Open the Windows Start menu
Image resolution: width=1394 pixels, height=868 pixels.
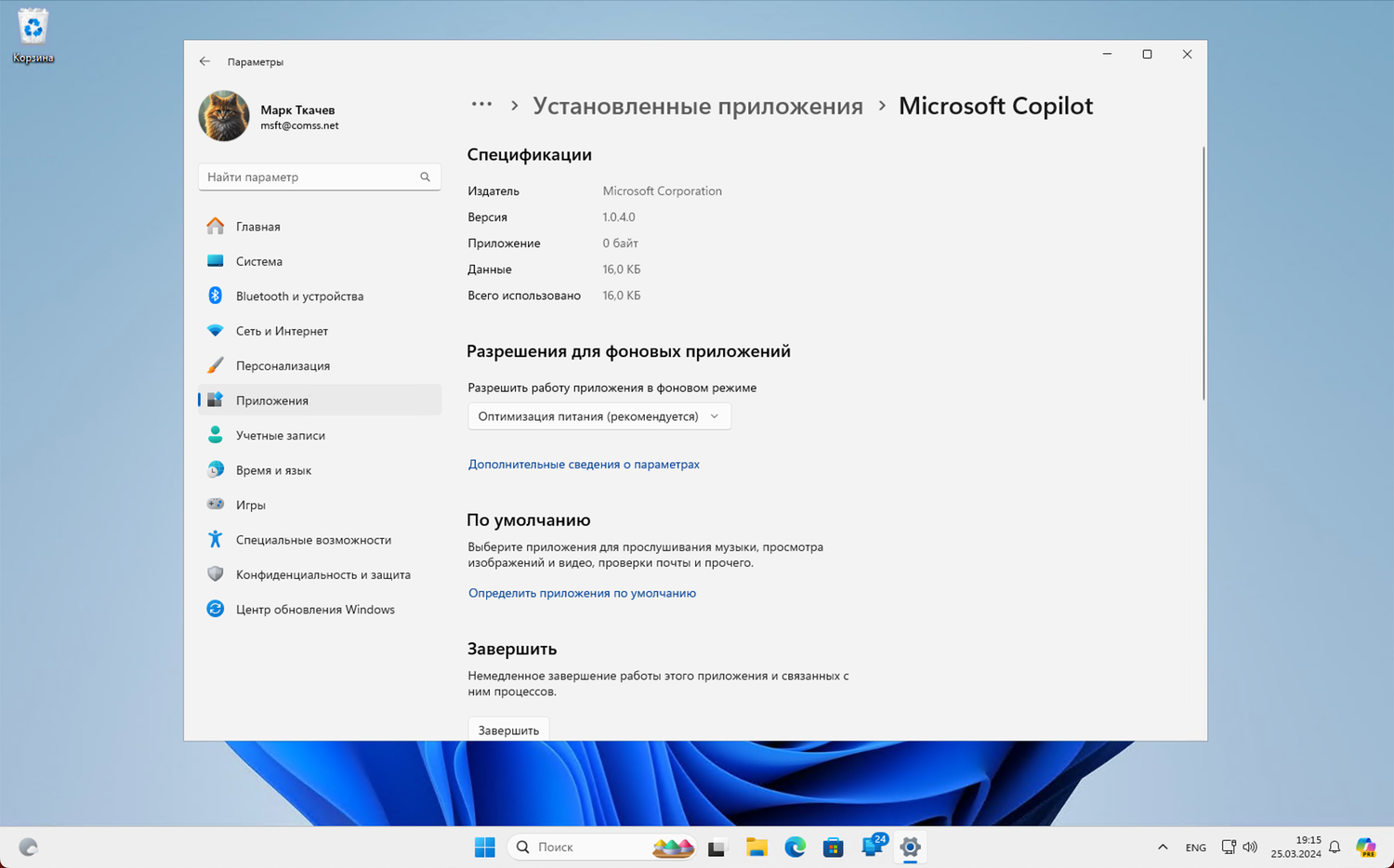point(485,847)
